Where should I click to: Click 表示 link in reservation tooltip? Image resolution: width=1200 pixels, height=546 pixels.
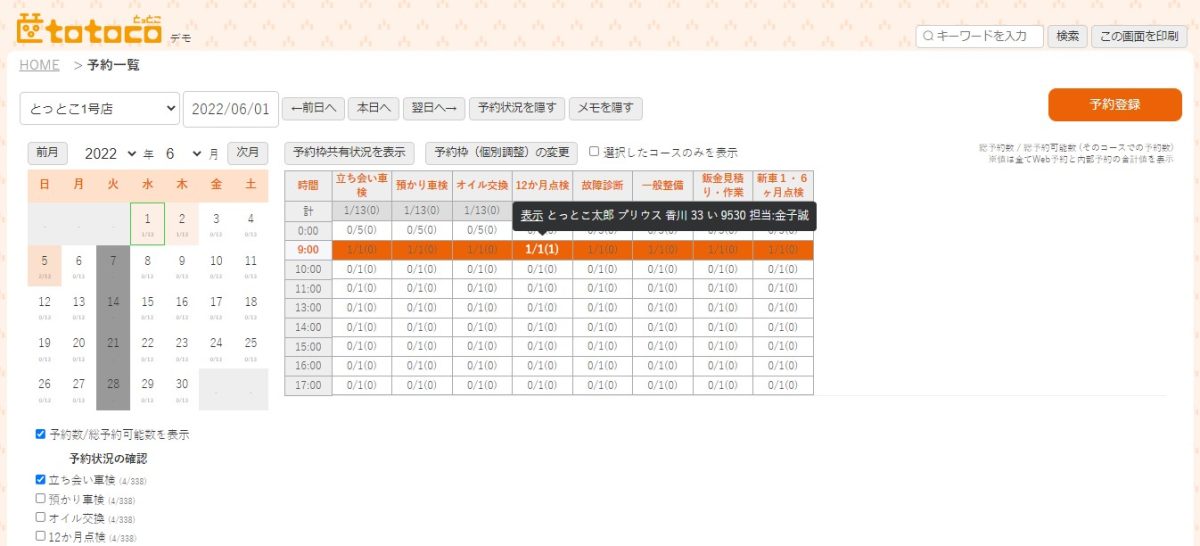532,216
